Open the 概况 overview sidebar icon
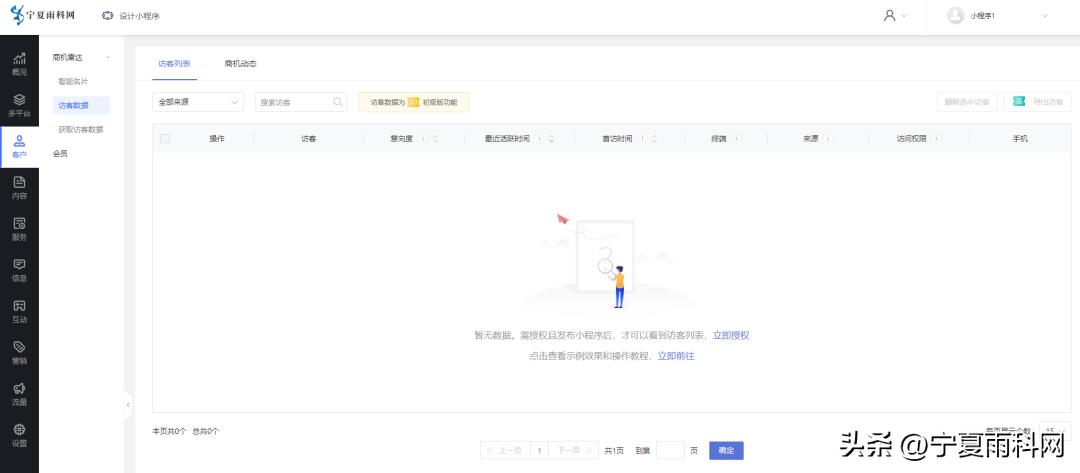The image size is (1080, 473). [19, 64]
